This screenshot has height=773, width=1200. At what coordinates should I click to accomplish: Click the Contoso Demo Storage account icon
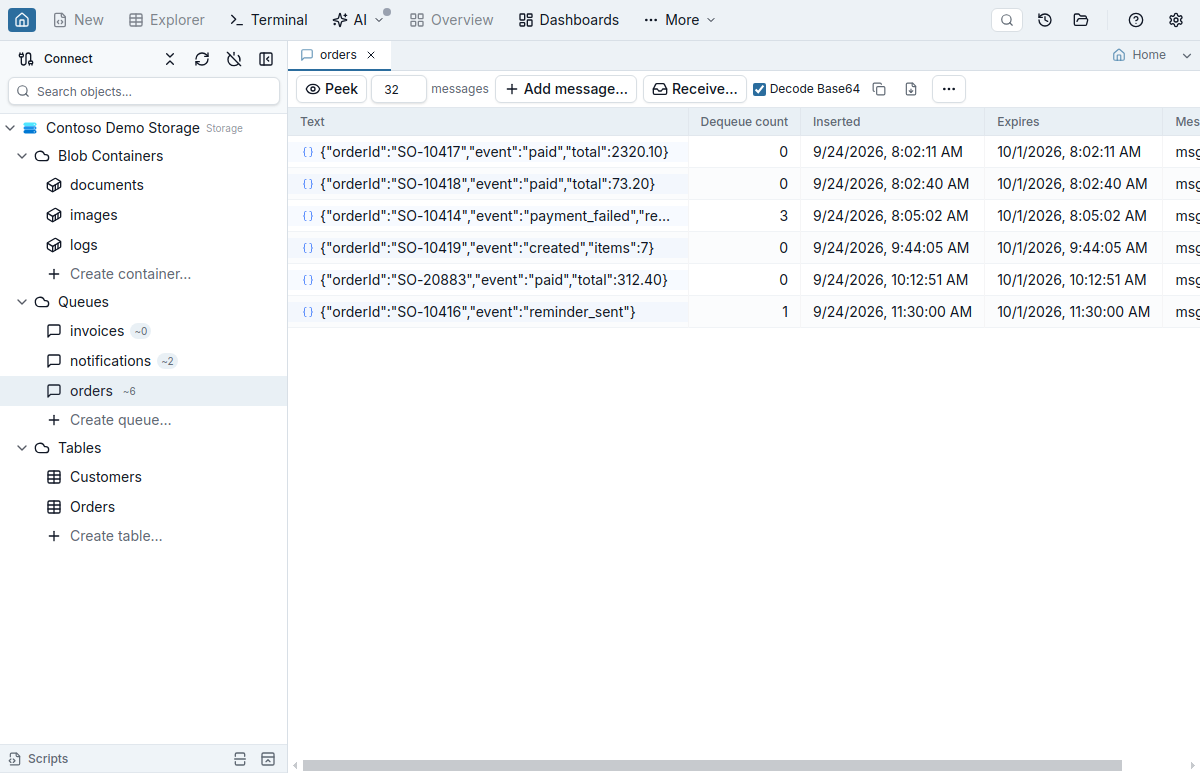[30, 128]
